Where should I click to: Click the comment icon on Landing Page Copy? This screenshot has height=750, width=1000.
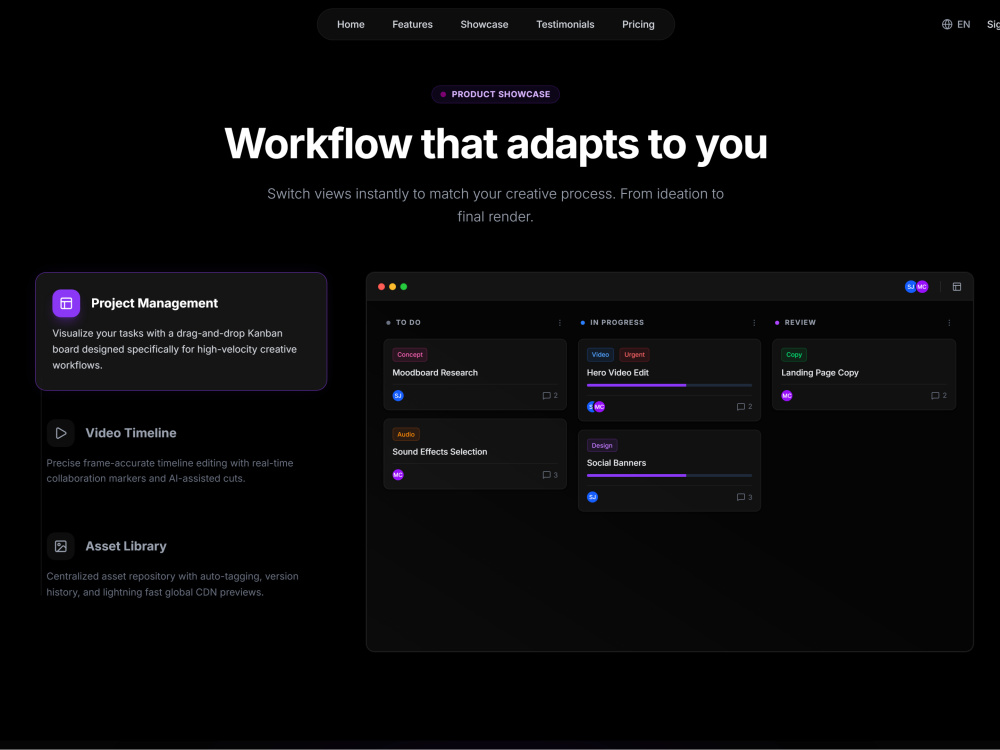tap(935, 395)
